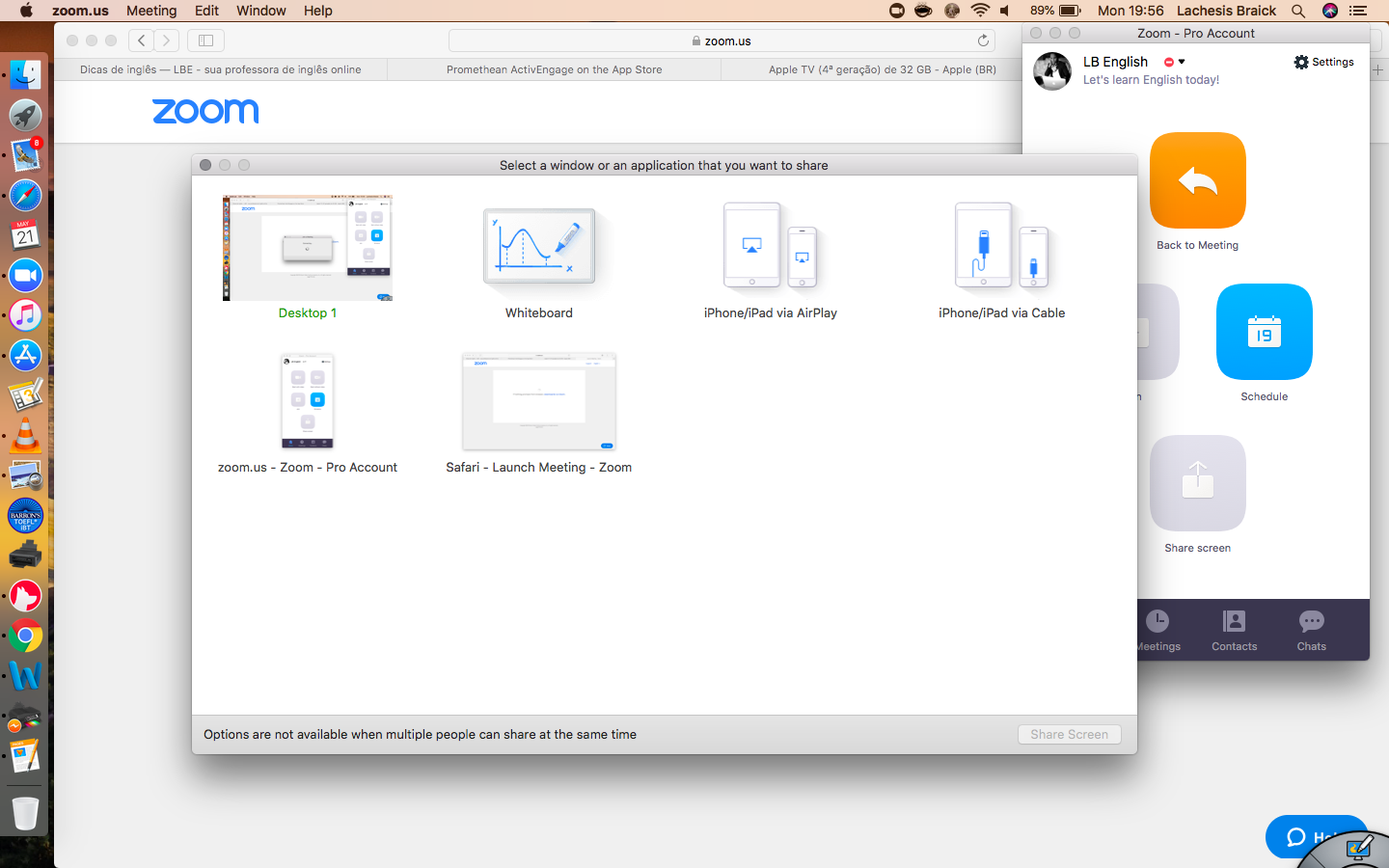Screen dimensions: 1389x868
Task: Click the LB English profile avatar
Action: (1052, 71)
